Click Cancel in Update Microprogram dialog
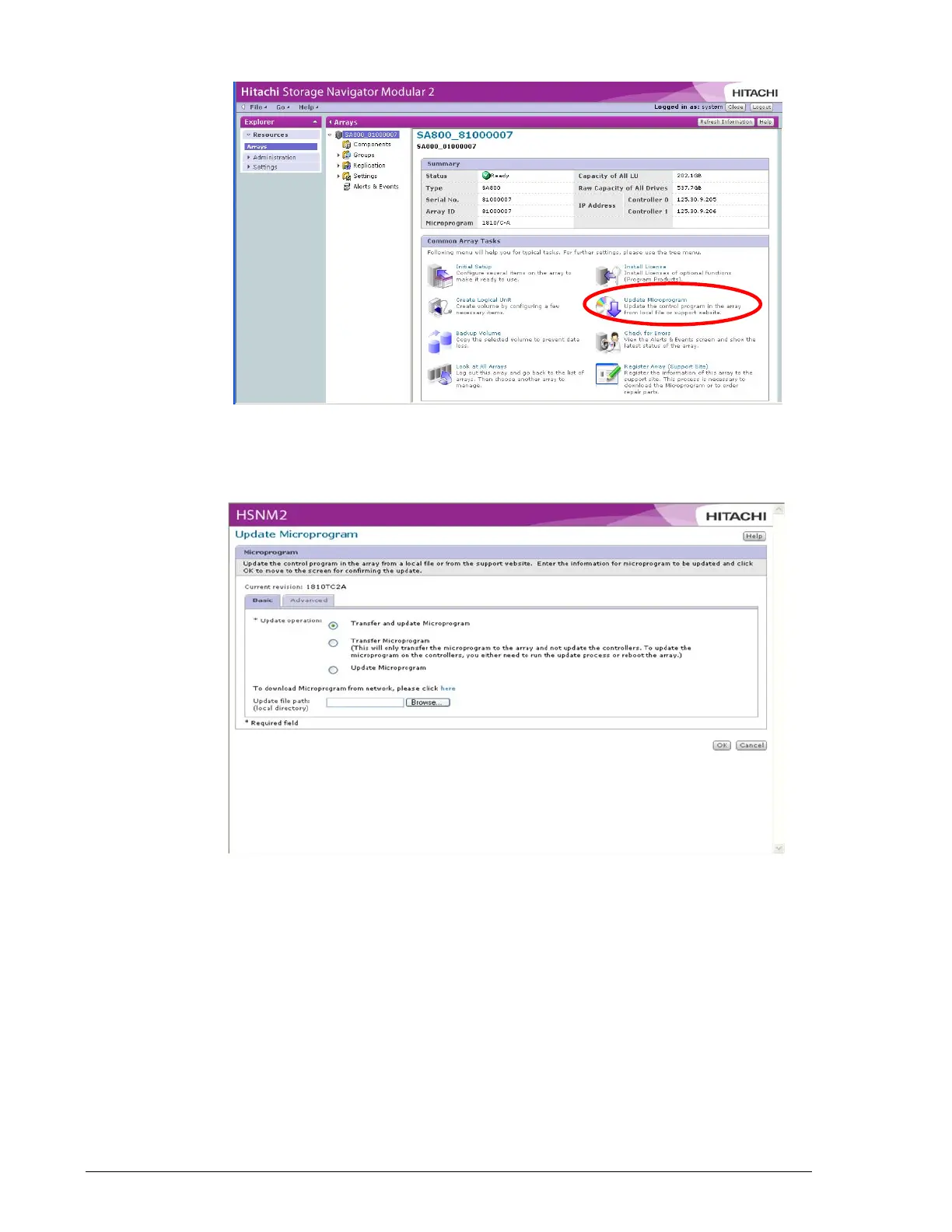The height and width of the screenshot is (1232, 952). coord(751,745)
